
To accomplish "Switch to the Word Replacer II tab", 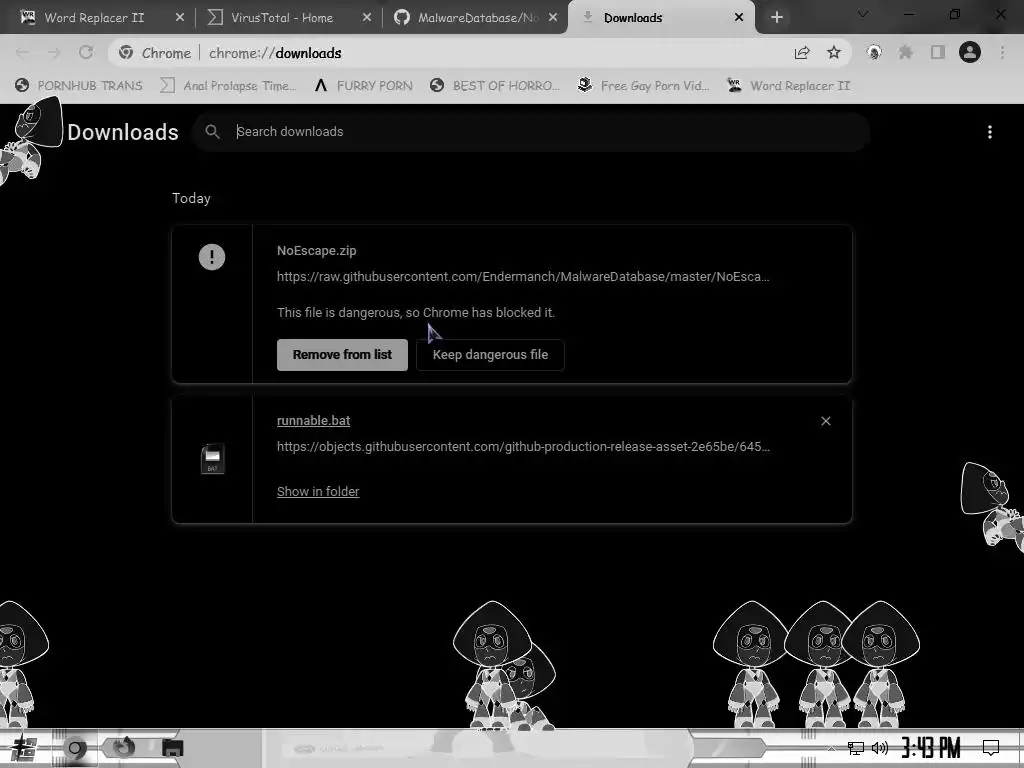I will [x=95, y=18].
